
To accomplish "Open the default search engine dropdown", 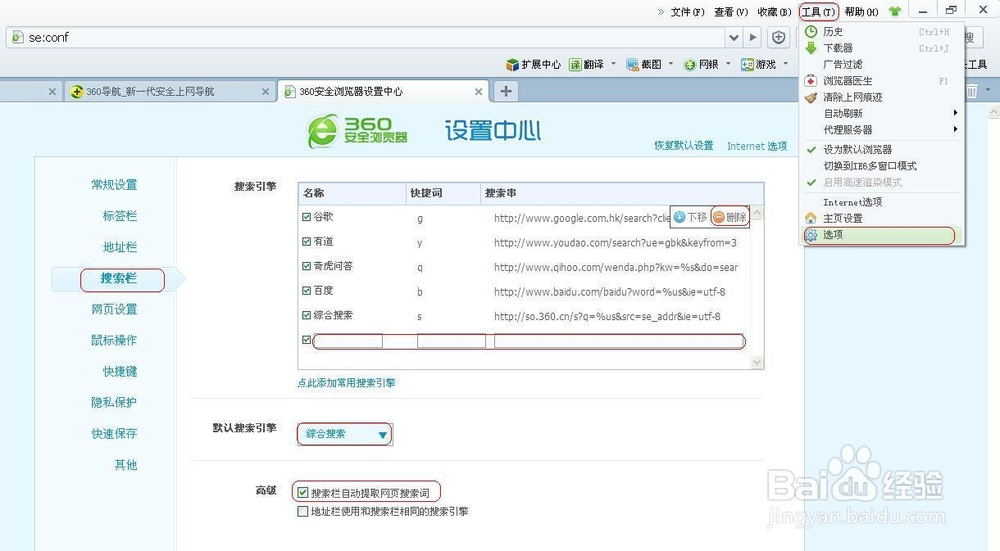I will 344,434.
